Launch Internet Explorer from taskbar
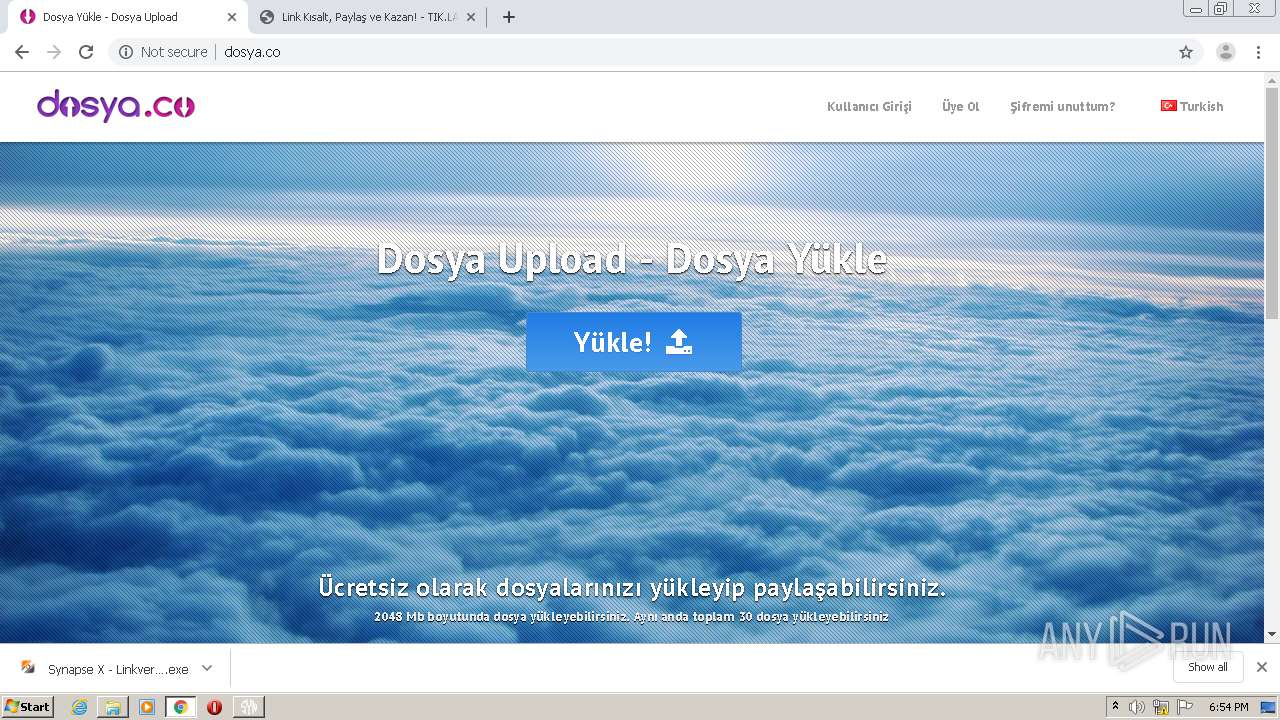The height and width of the screenshot is (720, 1280). 79,707
